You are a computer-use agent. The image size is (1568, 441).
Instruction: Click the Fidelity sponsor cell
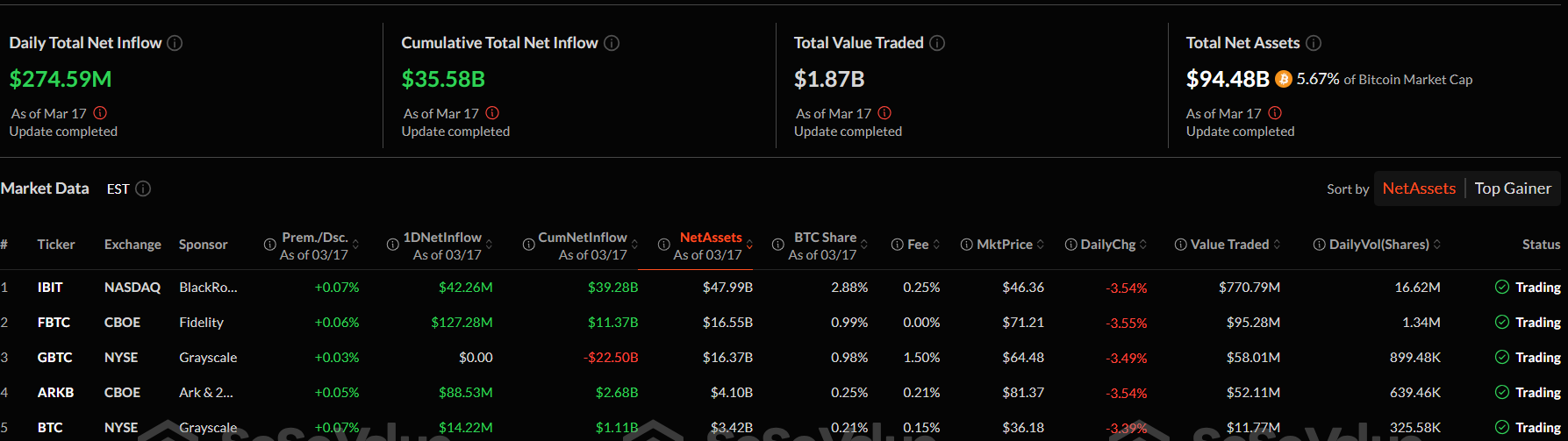point(201,322)
